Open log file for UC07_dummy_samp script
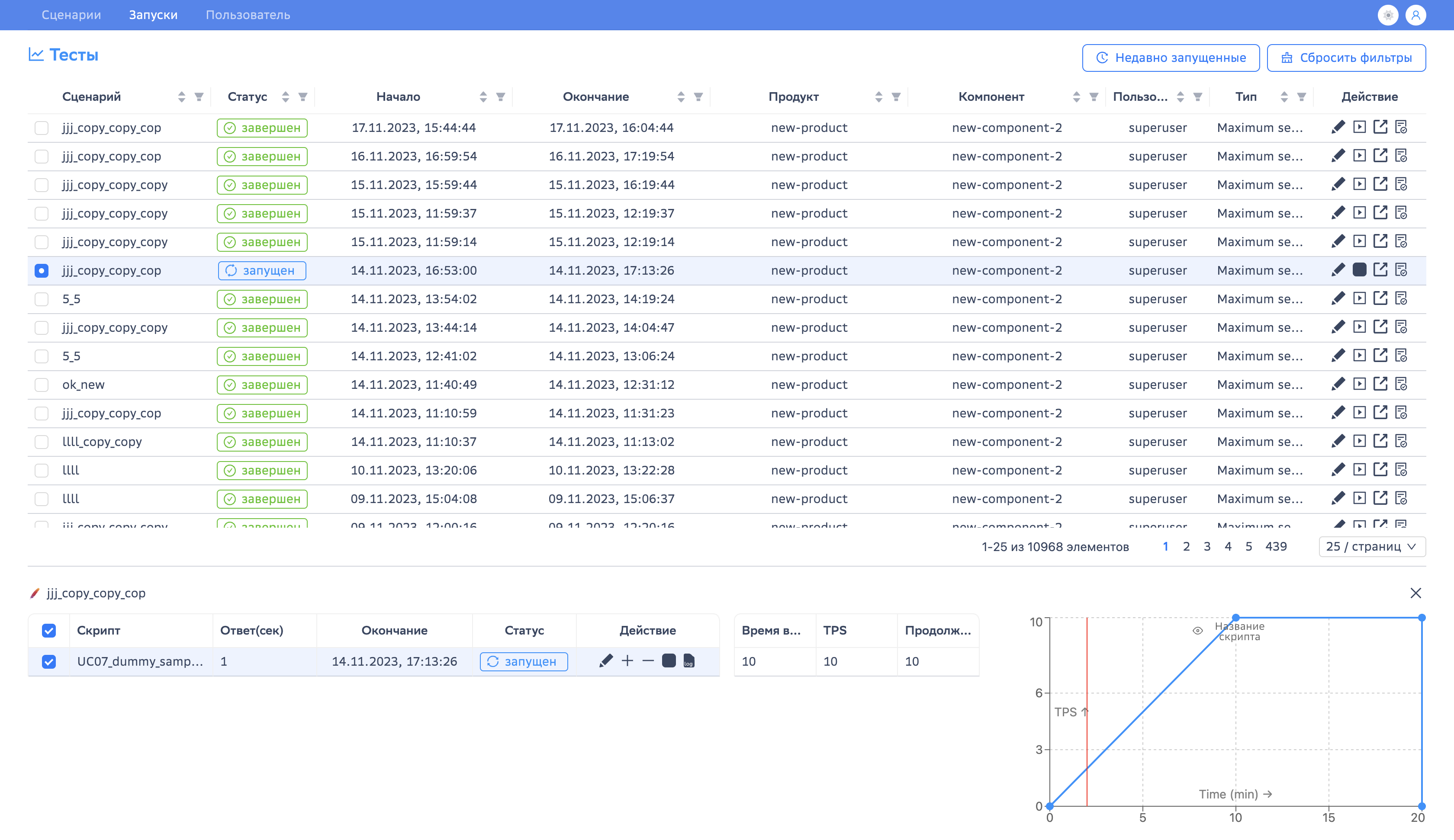 [x=689, y=661]
